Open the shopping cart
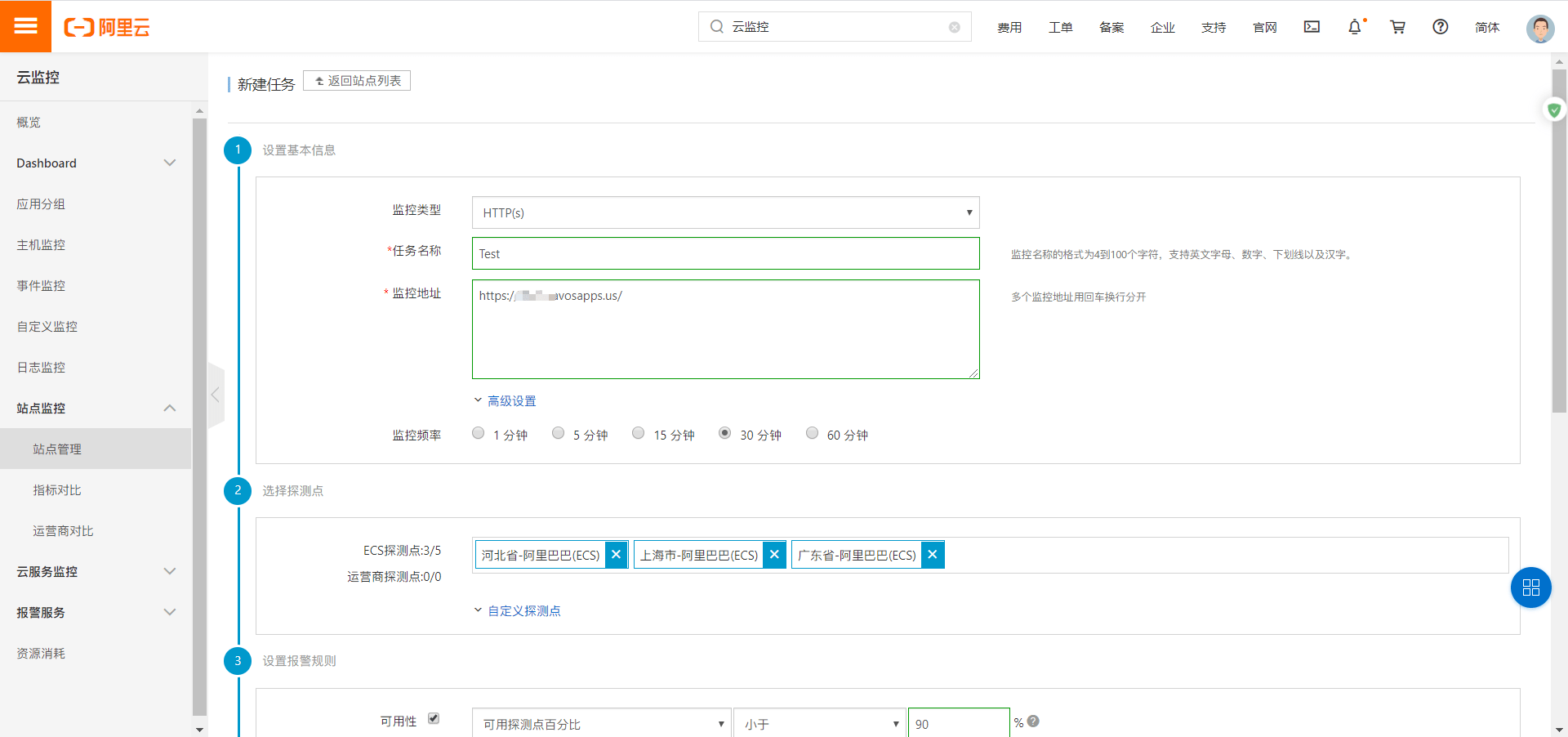 (x=1397, y=27)
